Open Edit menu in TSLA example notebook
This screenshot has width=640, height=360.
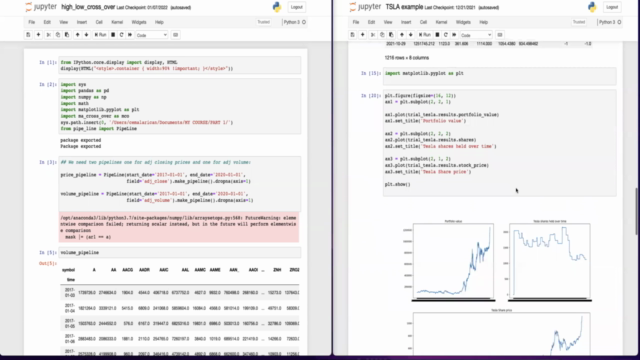pyautogui.click(x=371, y=22)
